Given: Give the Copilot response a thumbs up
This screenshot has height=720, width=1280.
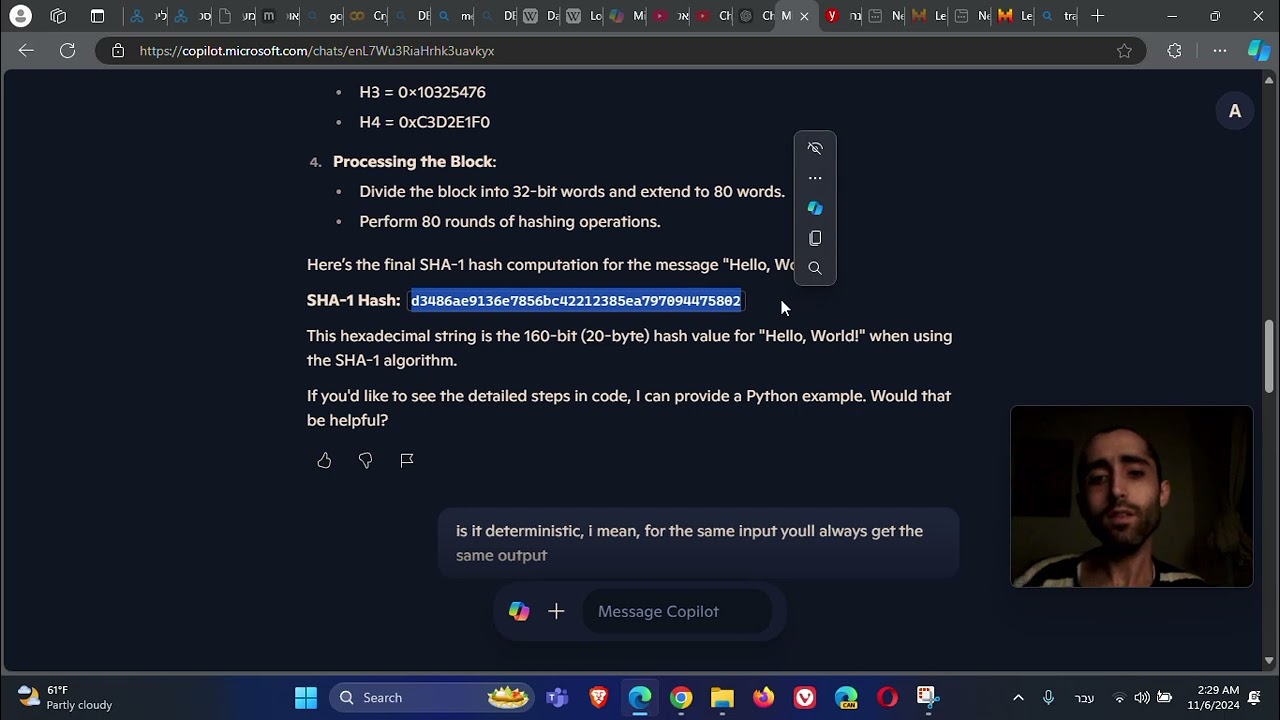Looking at the screenshot, I should coord(324,460).
